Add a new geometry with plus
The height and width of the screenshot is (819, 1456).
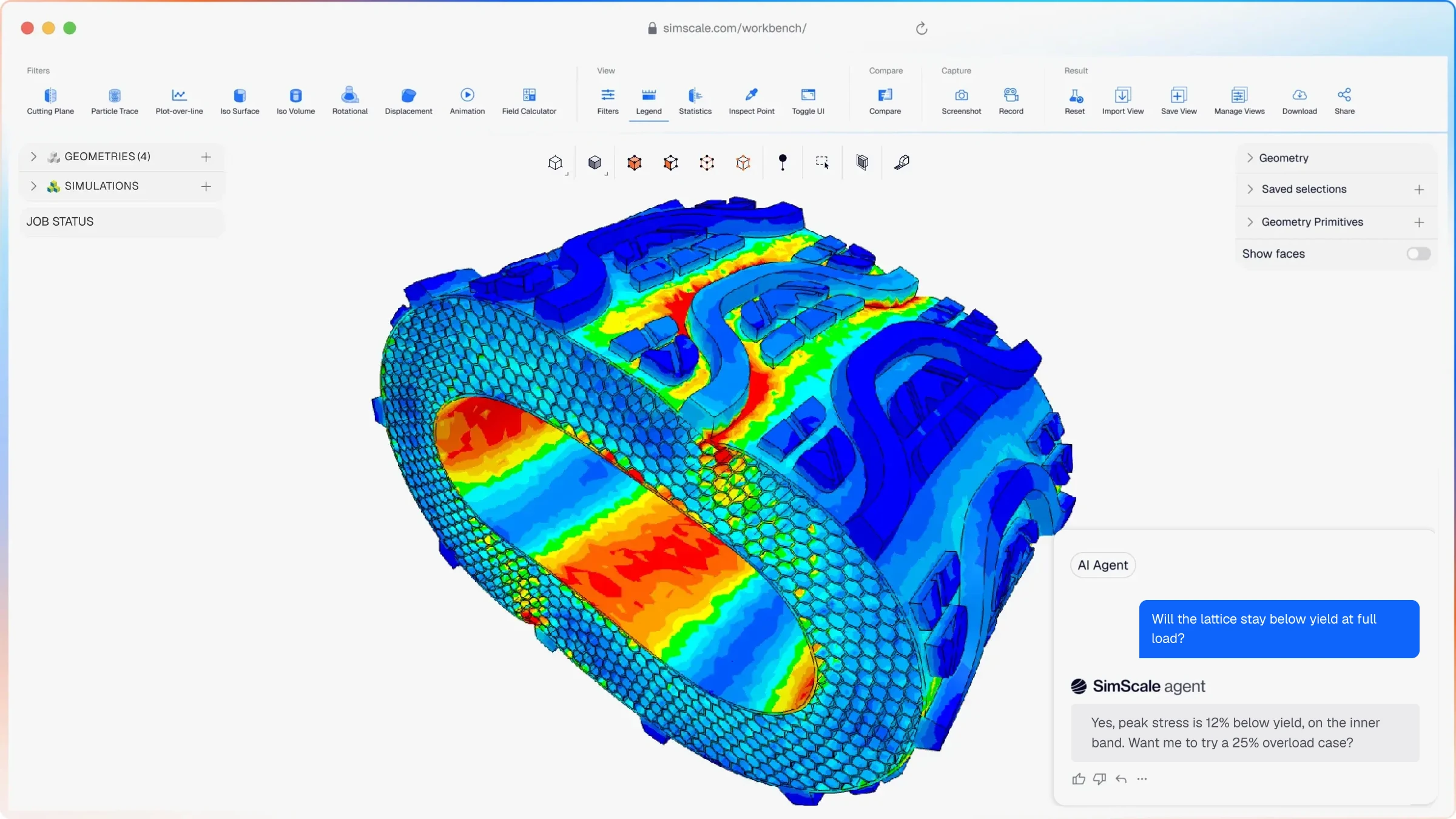tap(206, 157)
